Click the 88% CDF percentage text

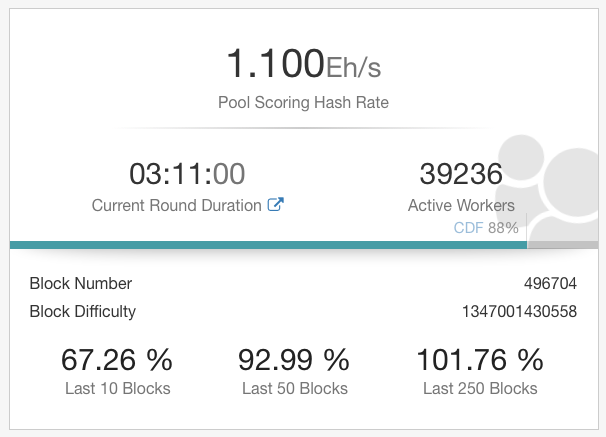coord(503,228)
